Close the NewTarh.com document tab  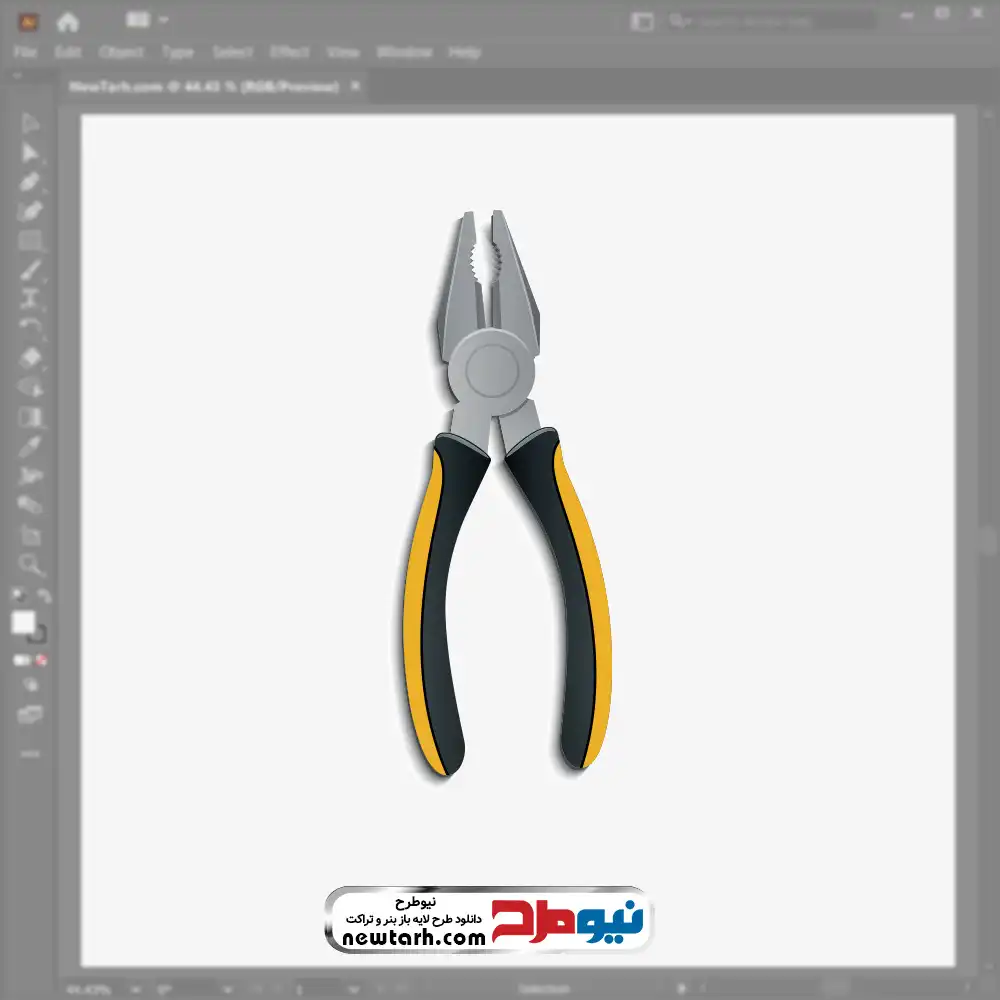(x=354, y=87)
